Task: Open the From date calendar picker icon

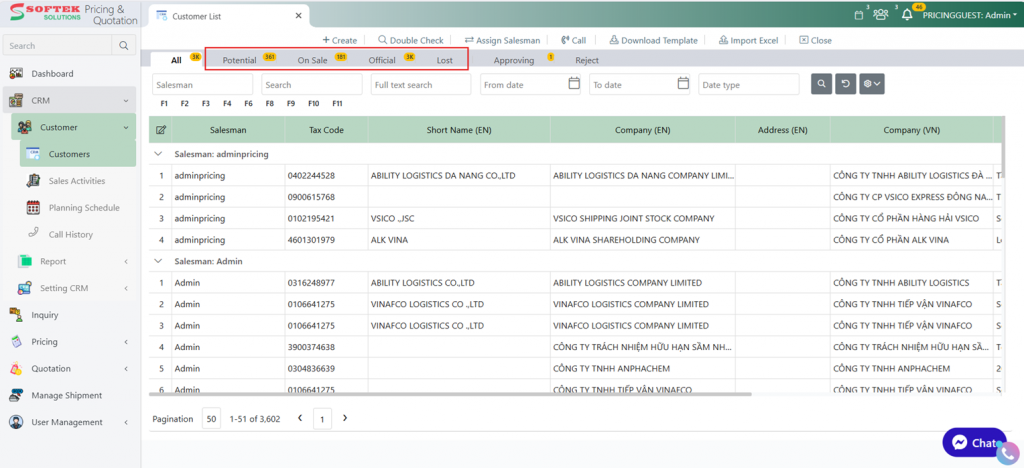Action: pos(574,84)
